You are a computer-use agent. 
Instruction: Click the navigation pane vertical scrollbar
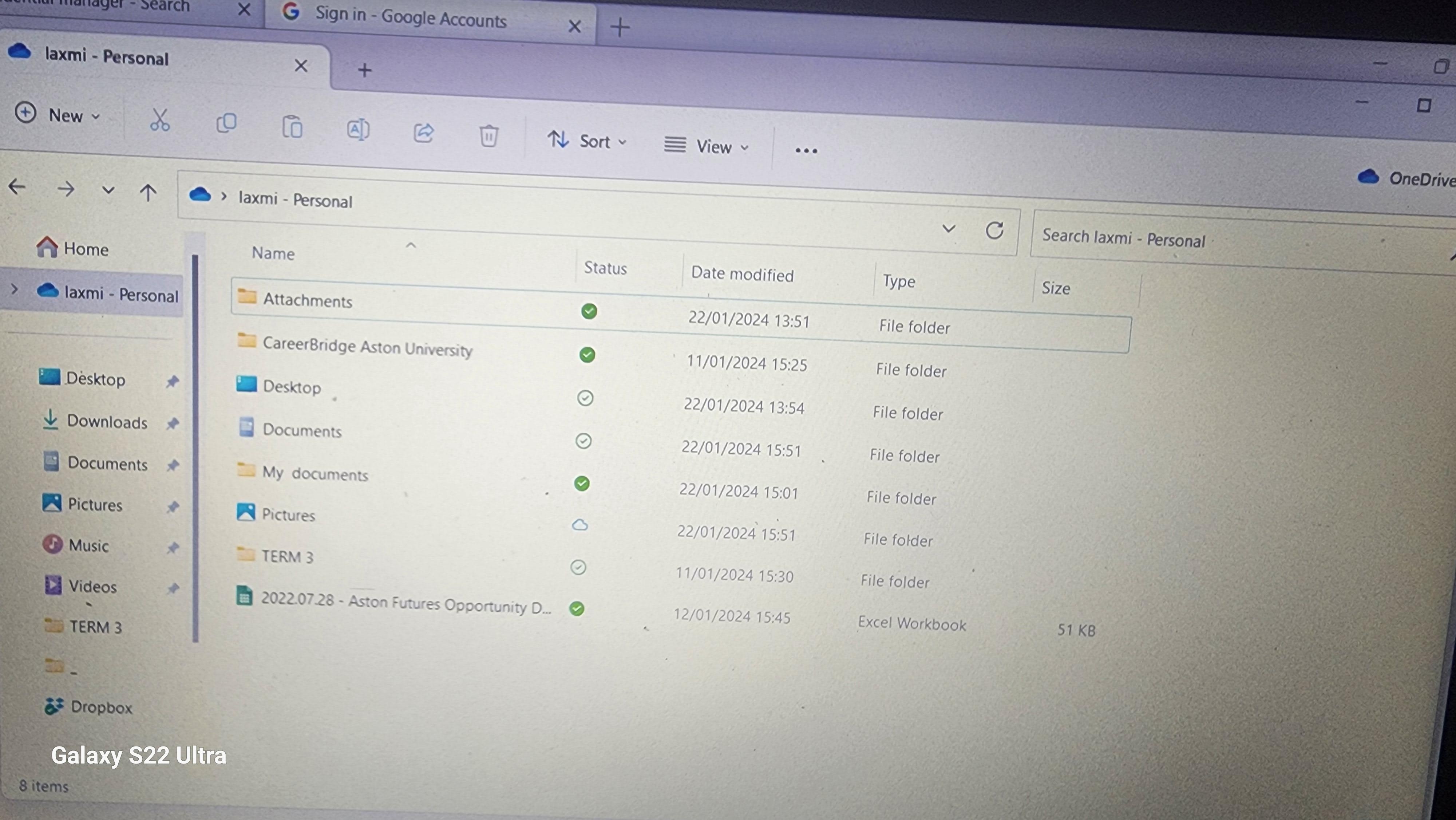pyautogui.click(x=195, y=448)
